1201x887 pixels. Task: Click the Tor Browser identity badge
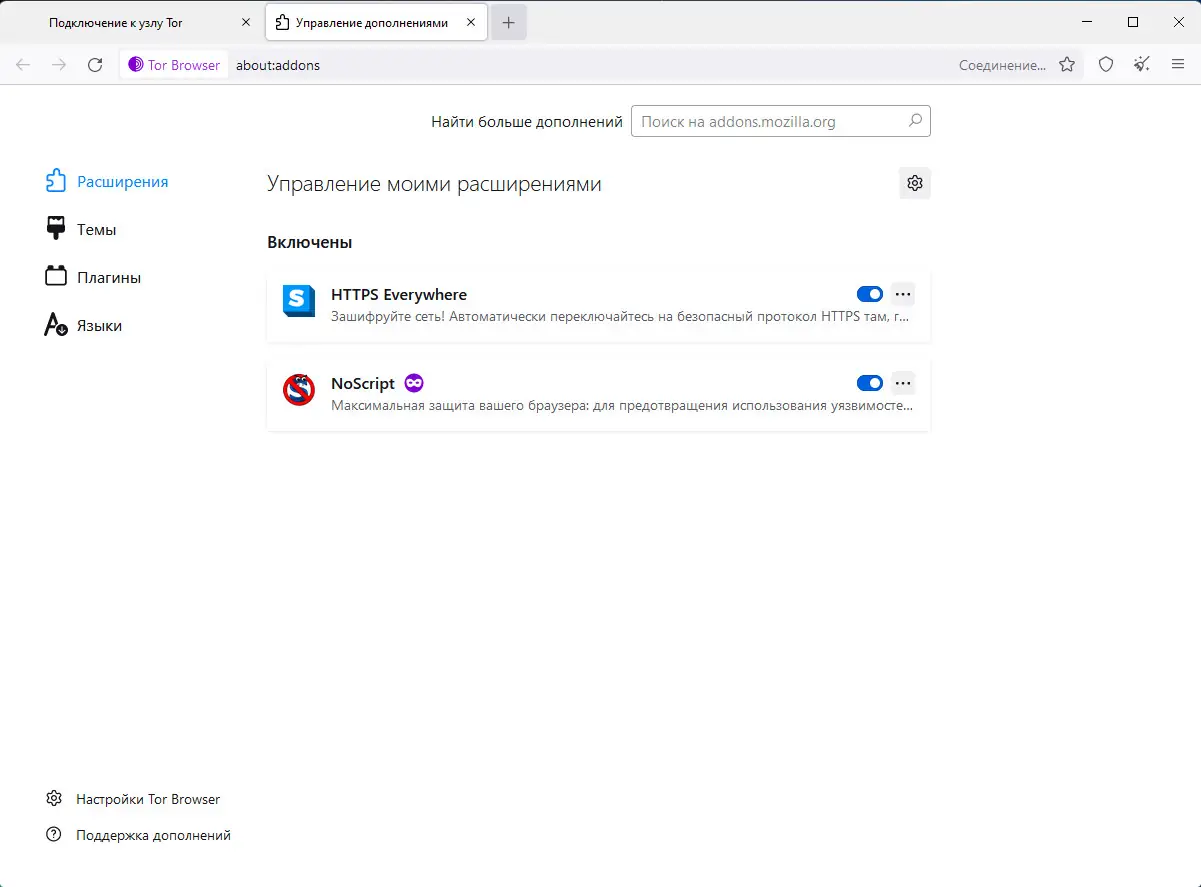tap(174, 65)
